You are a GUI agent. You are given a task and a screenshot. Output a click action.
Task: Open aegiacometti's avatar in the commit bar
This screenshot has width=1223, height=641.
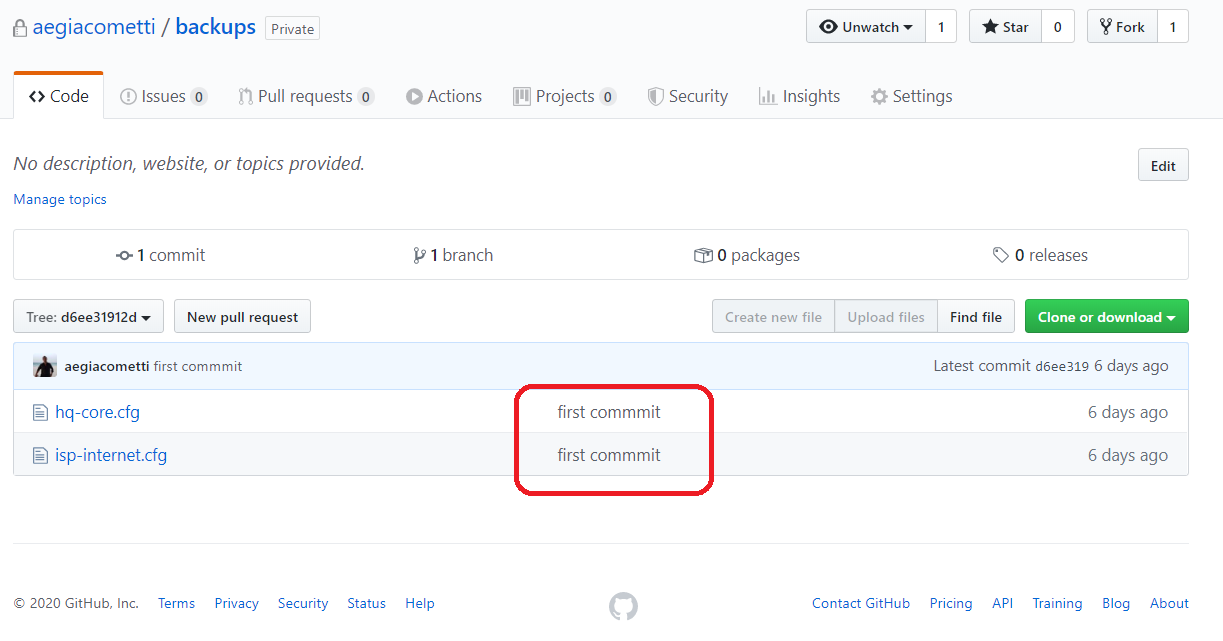pyautogui.click(x=44, y=366)
